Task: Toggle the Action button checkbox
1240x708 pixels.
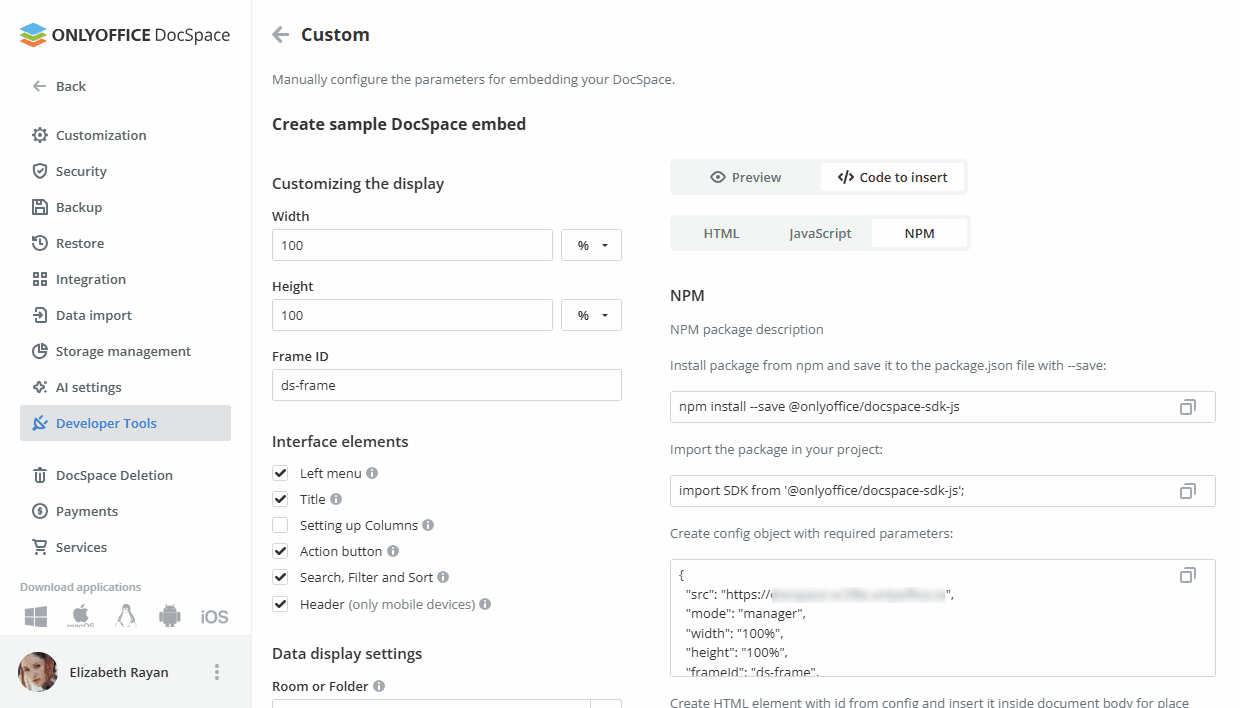Action: tap(280, 551)
